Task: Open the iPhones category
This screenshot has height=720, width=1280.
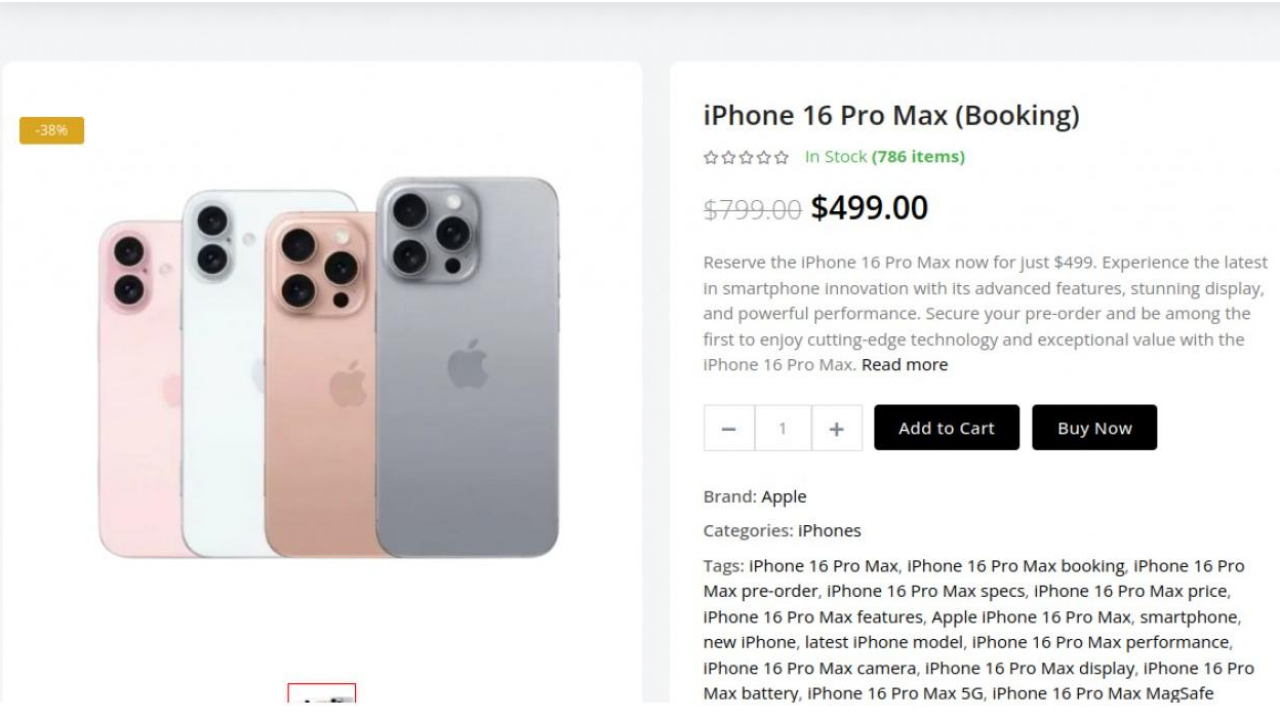Action: coord(828,530)
